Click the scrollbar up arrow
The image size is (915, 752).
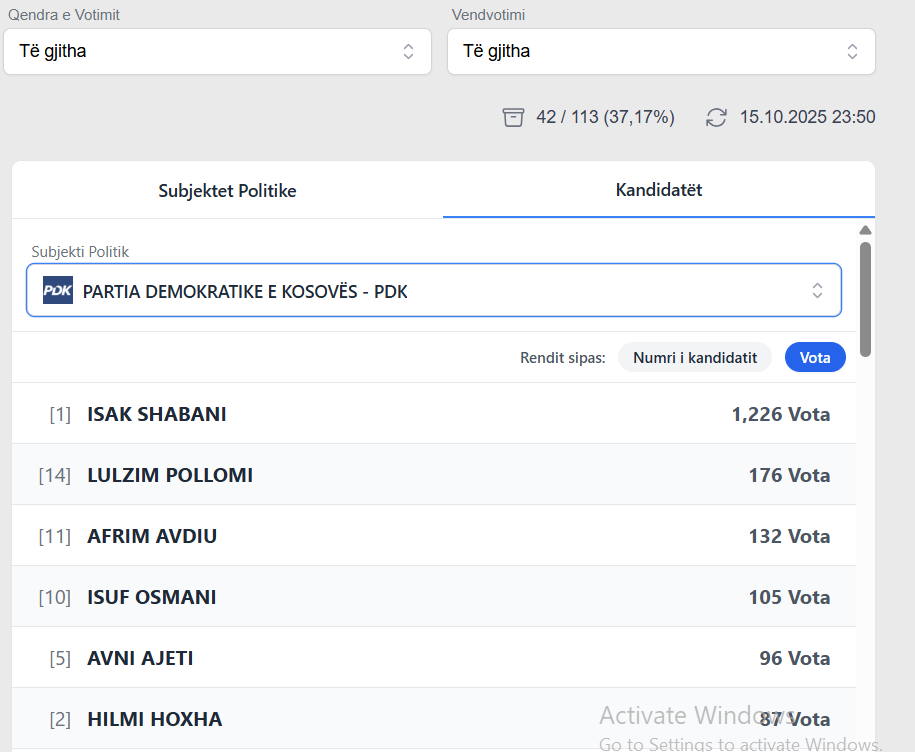click(866, 231)
